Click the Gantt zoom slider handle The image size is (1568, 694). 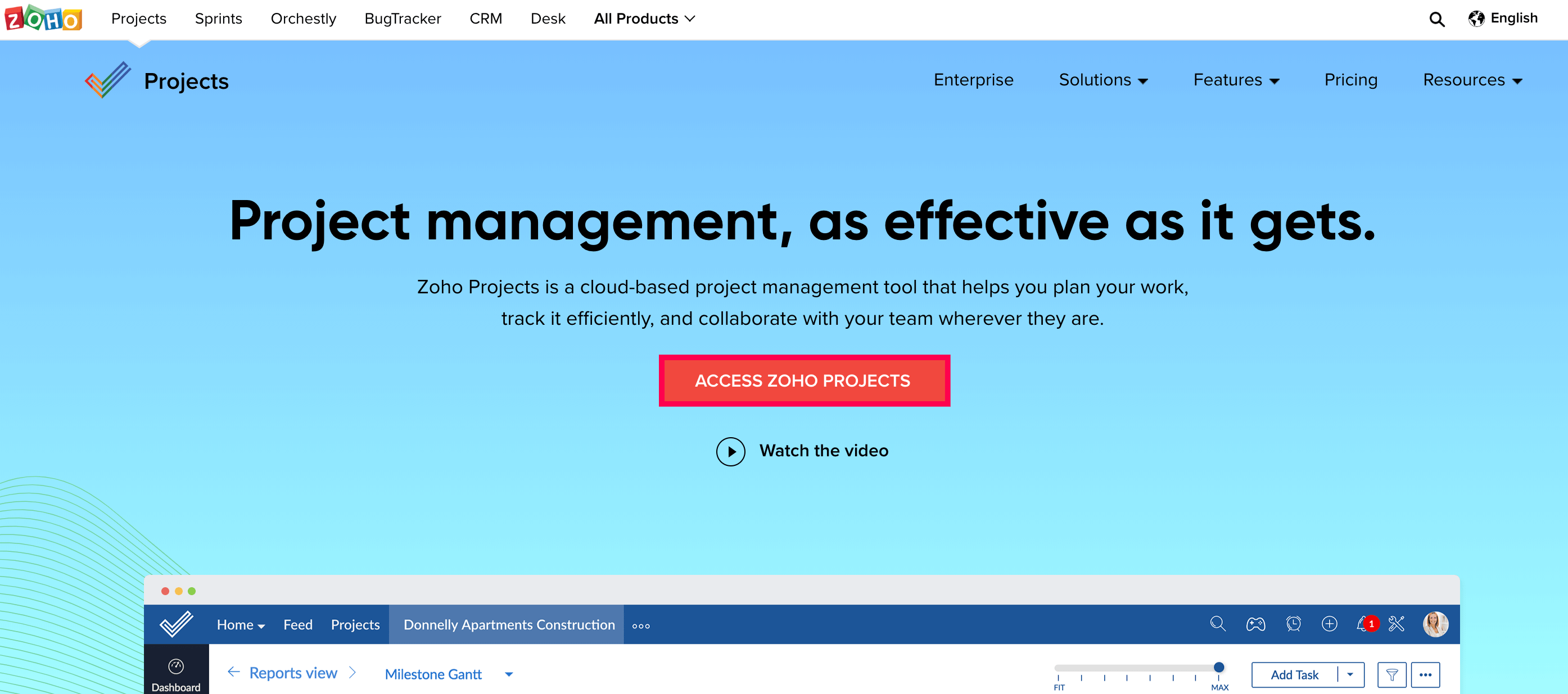(x=1219, y=667)
